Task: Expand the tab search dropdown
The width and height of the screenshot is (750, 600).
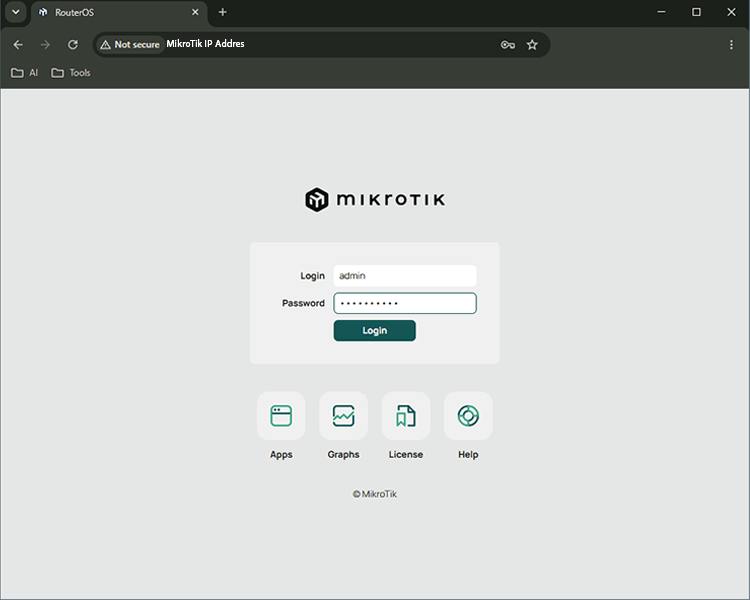Action: point(16,12)
